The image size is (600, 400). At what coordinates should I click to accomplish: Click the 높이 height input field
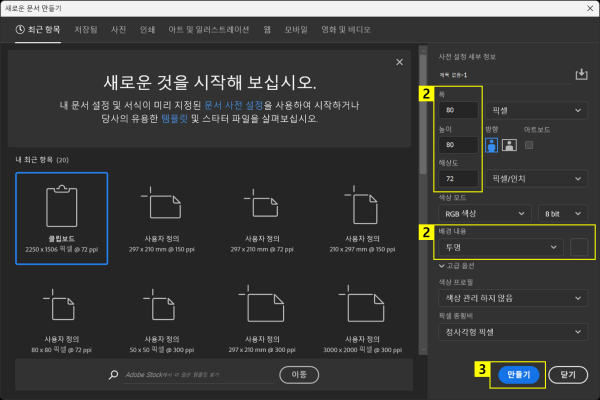[x=458, y=145]
